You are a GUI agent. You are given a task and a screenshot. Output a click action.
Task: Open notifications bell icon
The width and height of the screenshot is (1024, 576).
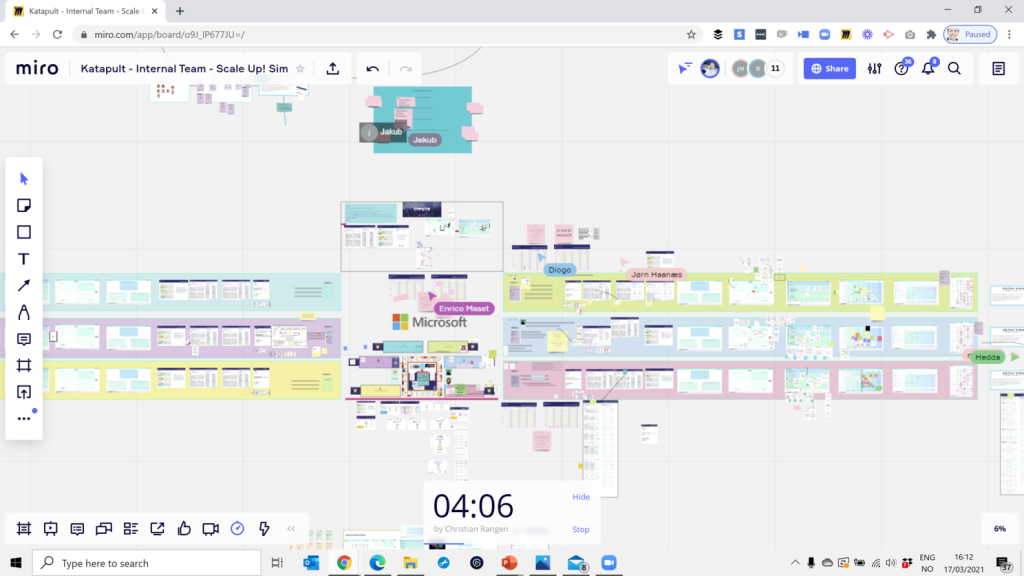[x=929, y=68]
